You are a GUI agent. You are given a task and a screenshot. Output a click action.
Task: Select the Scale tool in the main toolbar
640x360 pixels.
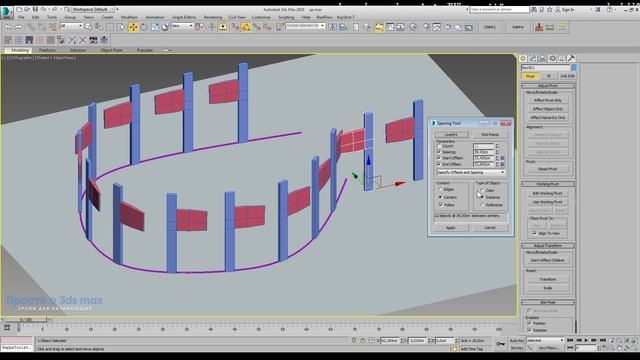(x=155, y=27)
